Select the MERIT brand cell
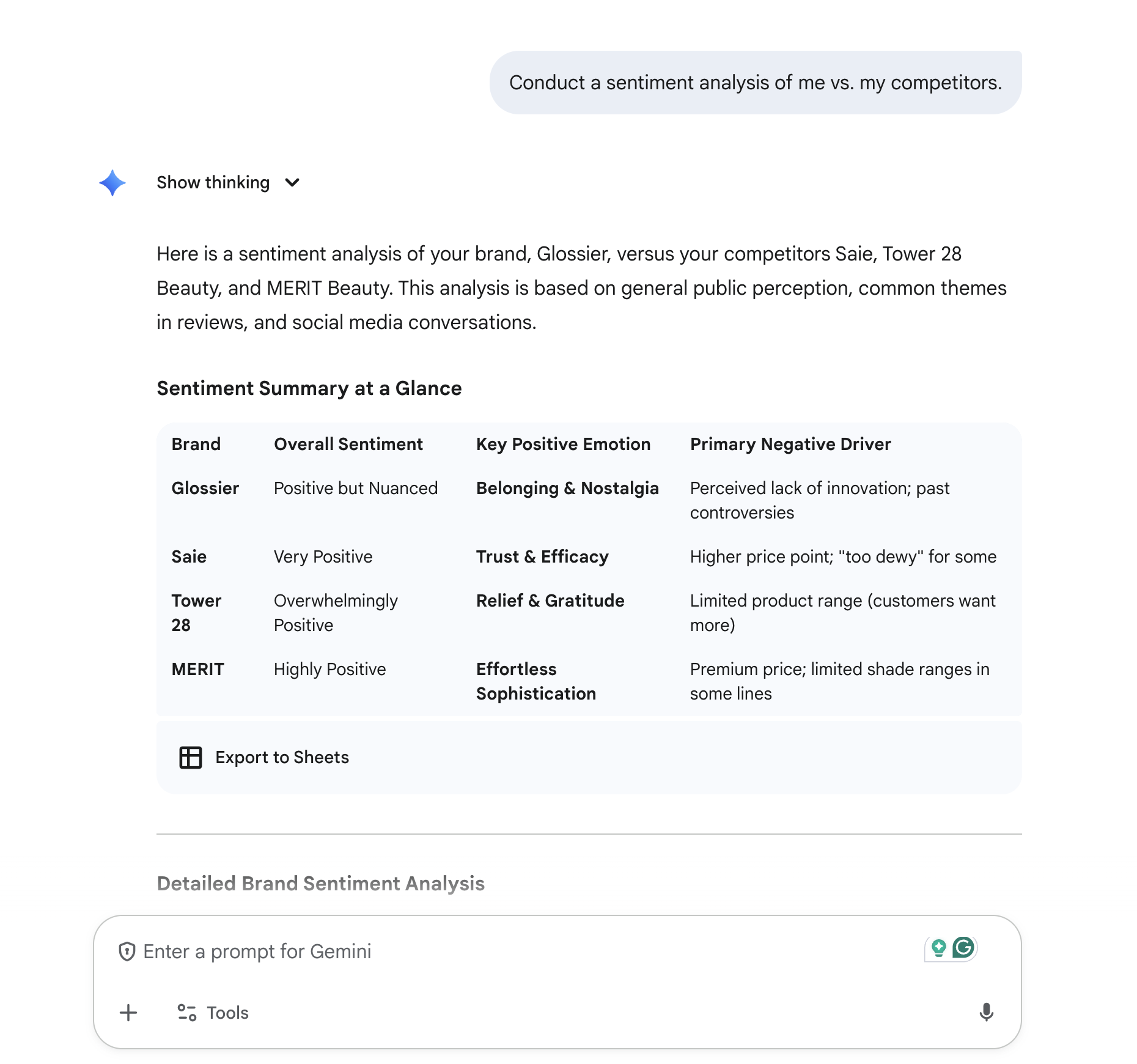 pos(197,670)
